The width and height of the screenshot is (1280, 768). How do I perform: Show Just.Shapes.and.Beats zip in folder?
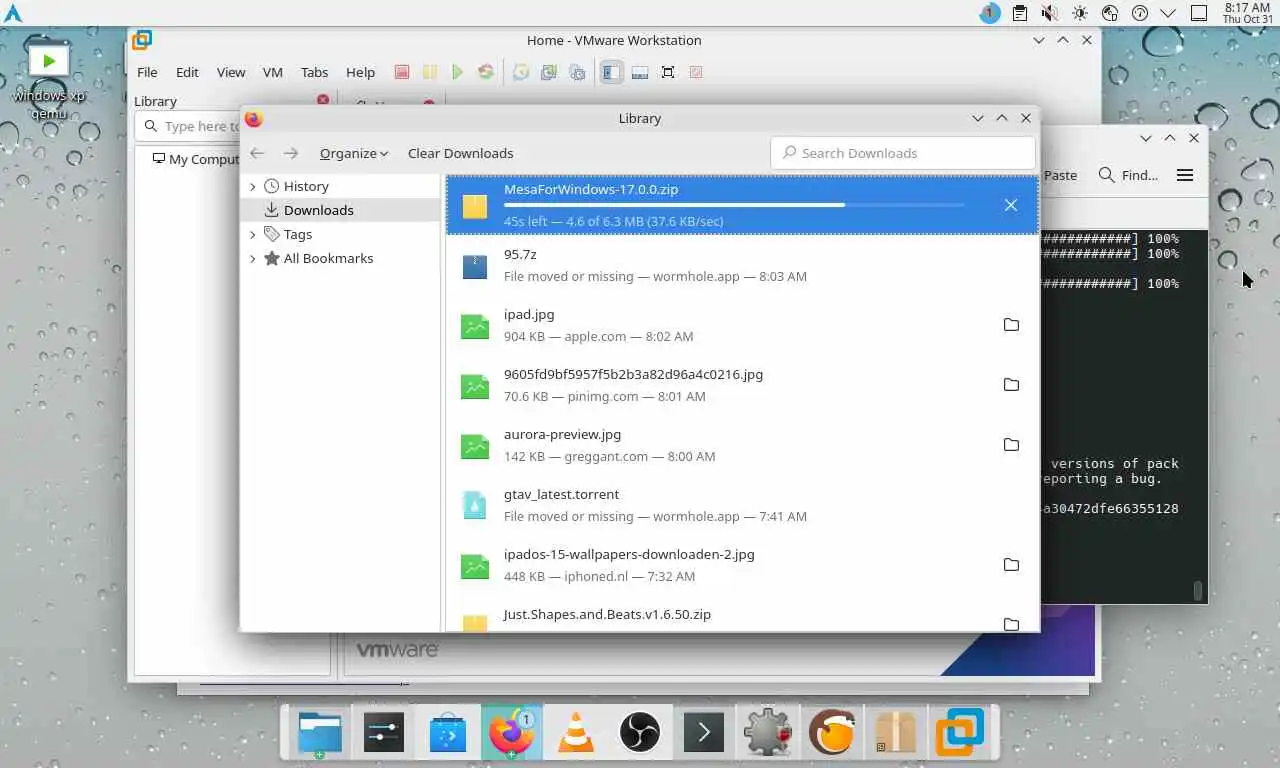click(x=1011, y=624)
